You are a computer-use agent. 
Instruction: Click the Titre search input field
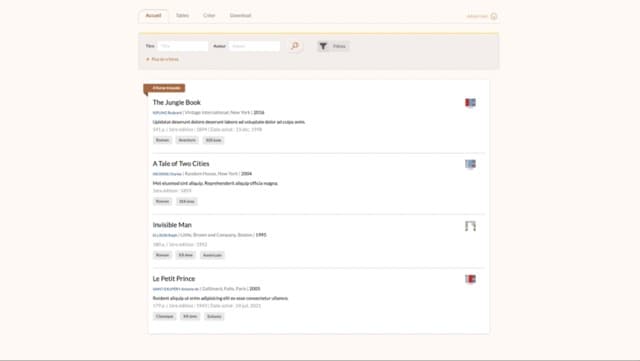point(183,46)
